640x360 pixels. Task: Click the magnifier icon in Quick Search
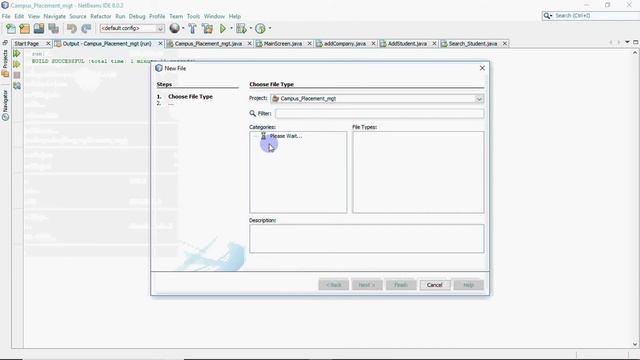[547, 16]
